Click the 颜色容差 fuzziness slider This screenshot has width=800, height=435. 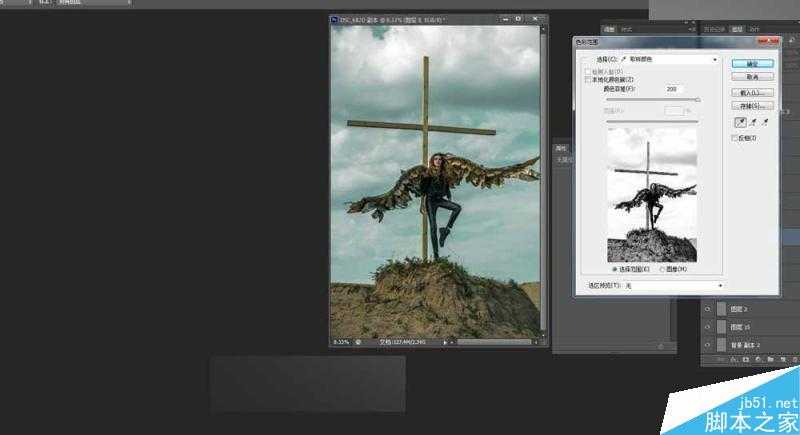pos(652,100)
